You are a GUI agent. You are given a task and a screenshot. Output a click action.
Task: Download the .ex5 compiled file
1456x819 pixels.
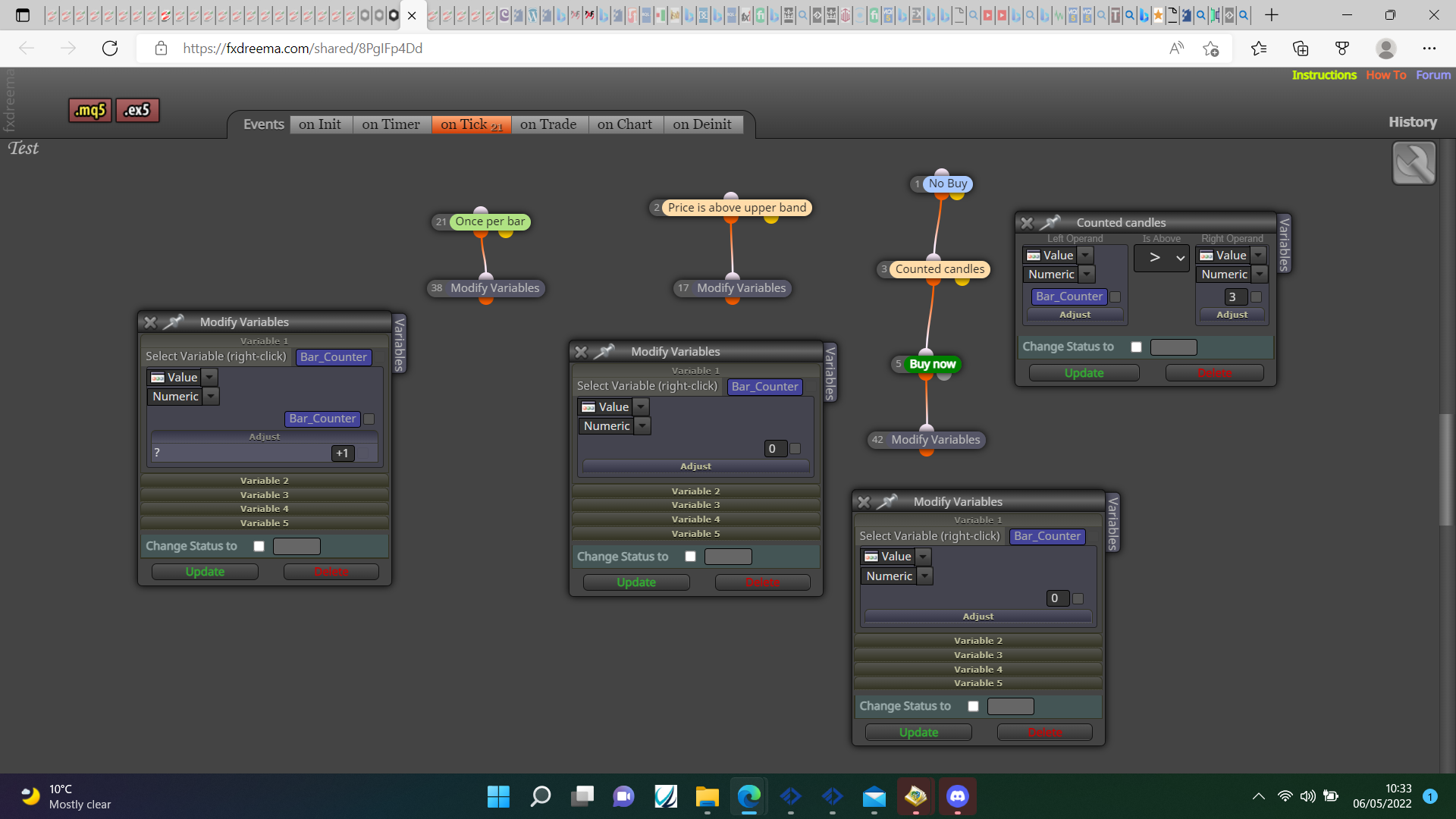tap(137, 111)
